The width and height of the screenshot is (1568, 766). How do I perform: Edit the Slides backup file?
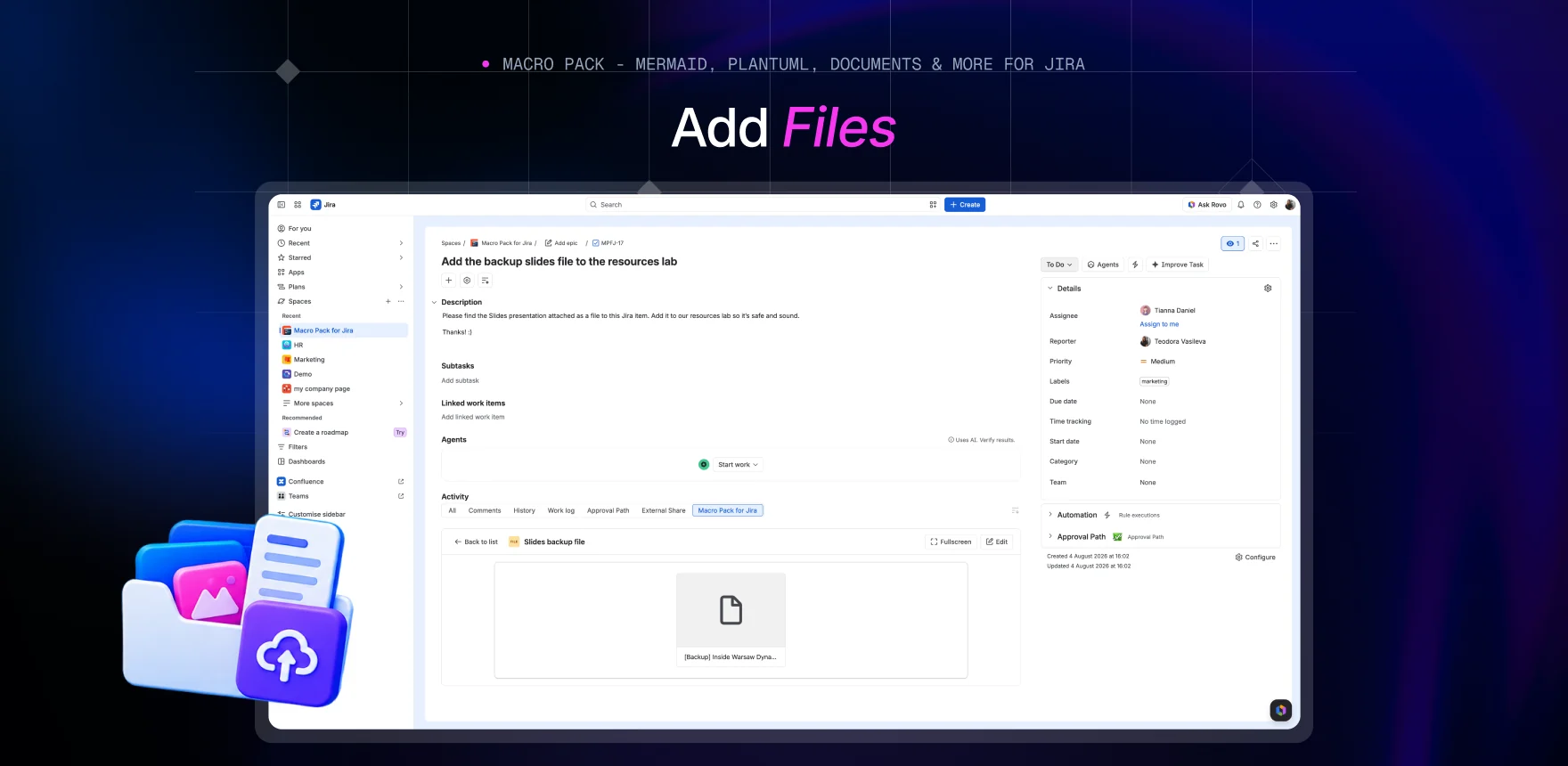997,542
